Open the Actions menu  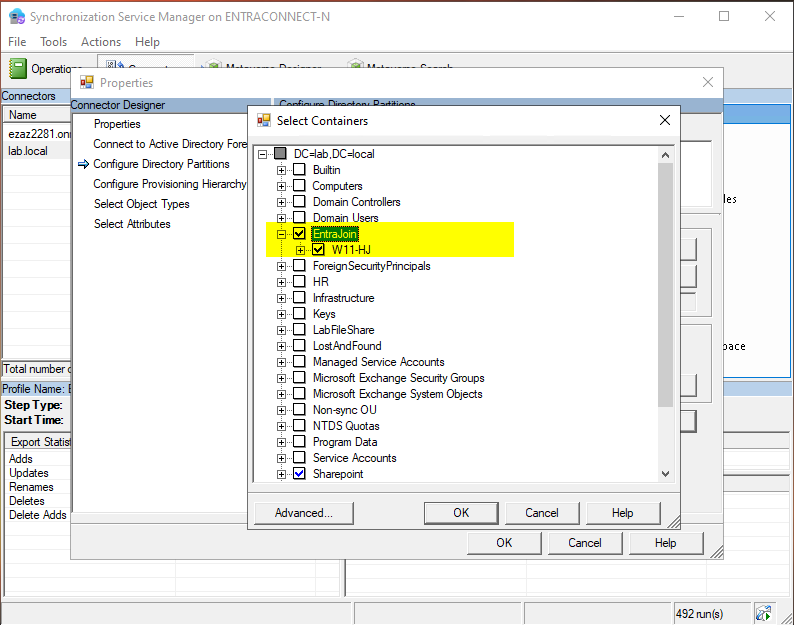tap(101, 42)
